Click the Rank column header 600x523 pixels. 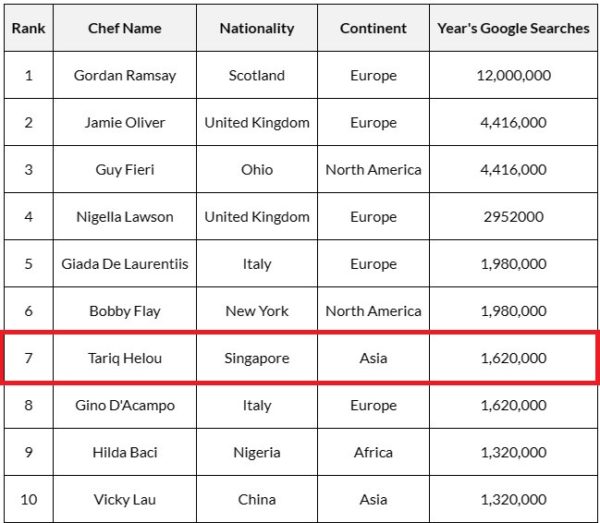pyautogui.click(x=29, y=28)
